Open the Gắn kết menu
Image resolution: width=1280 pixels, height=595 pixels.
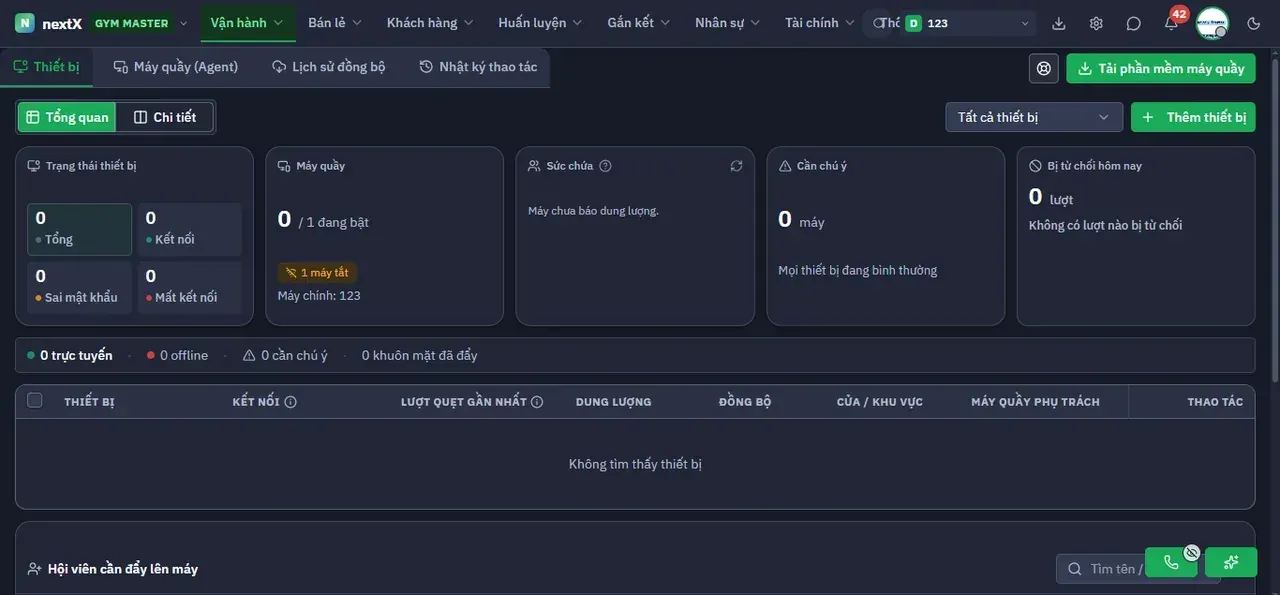639,23
